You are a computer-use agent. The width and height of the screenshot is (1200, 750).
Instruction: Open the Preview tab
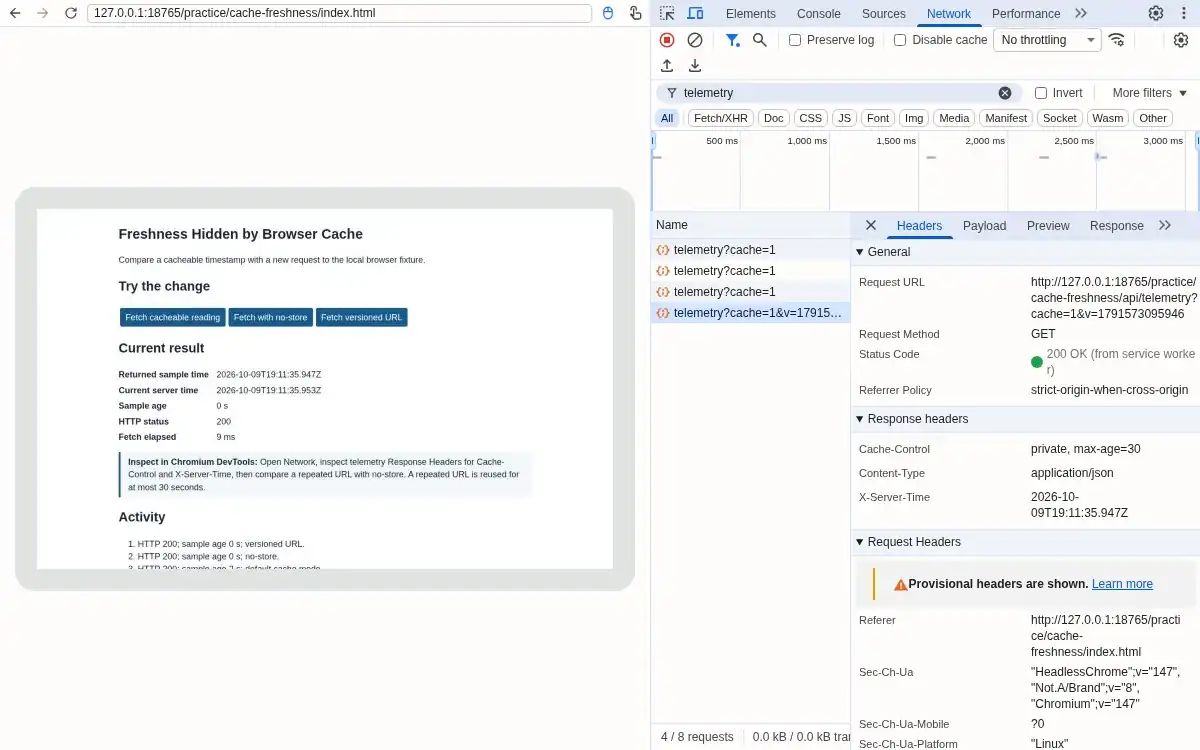coord(1048,225)
